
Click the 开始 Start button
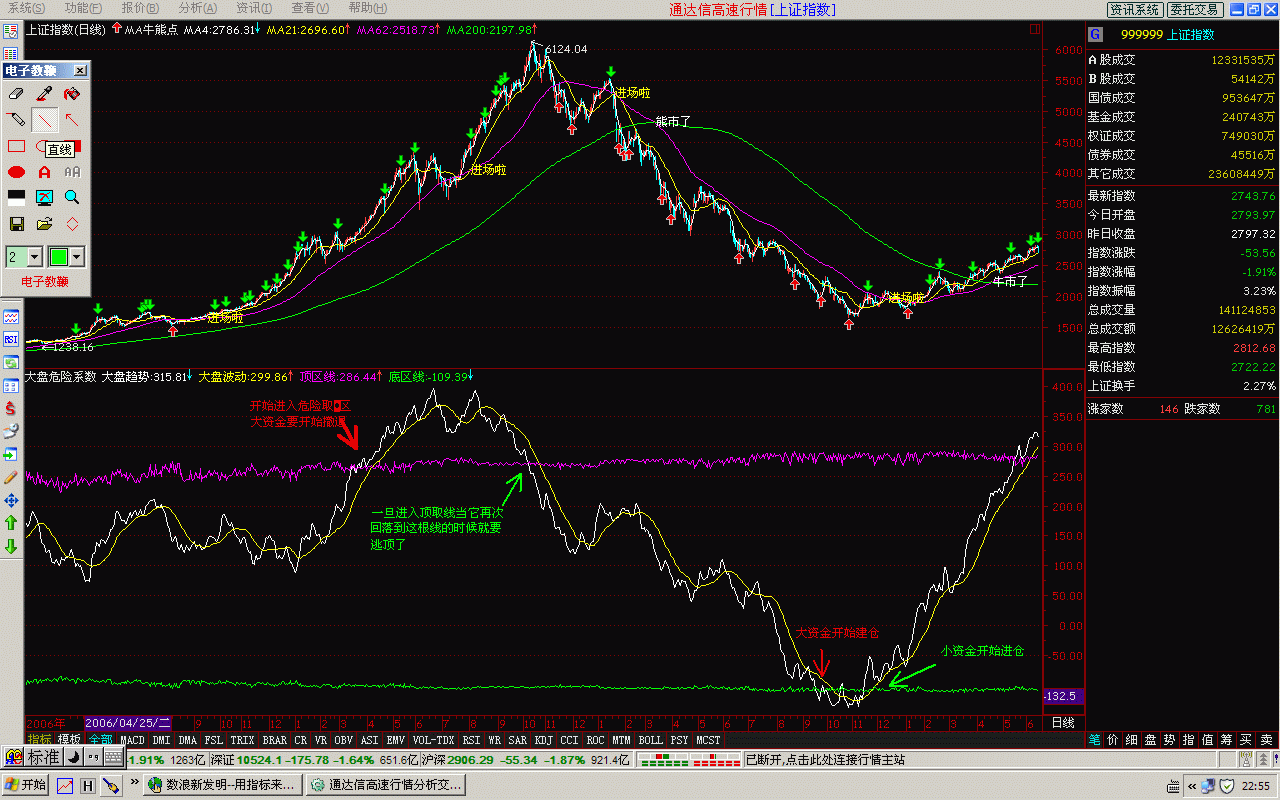(x=26, y=785)
